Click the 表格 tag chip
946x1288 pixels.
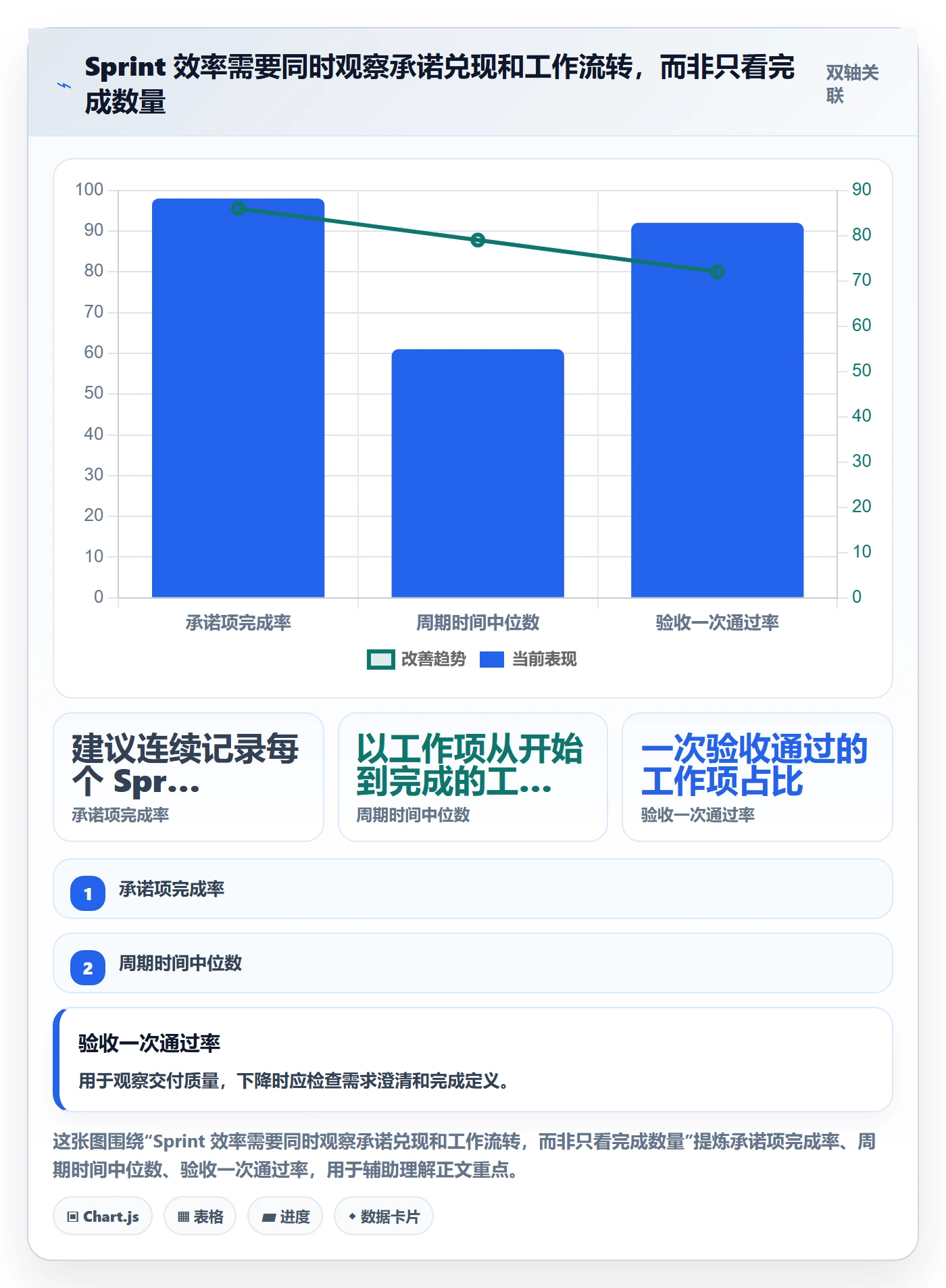coord(200,1216)
